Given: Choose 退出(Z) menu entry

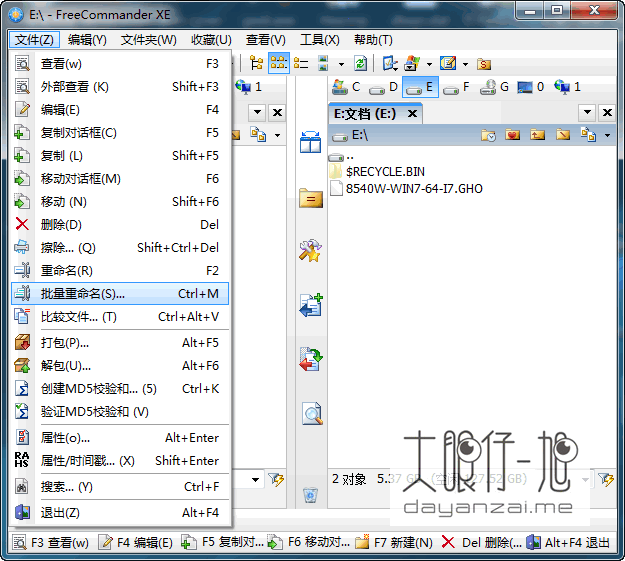Looking at the screenshot, I should pyautogui.click(x=120, y=513).
